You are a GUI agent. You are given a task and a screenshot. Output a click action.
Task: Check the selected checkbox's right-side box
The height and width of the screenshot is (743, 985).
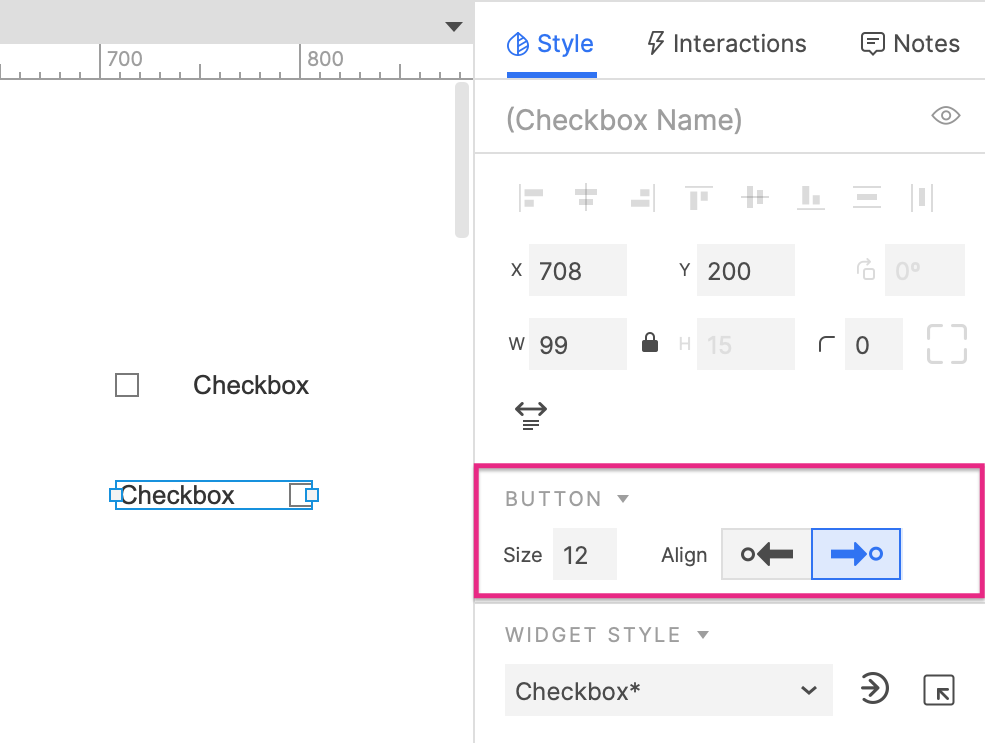(x=300, y=495)
